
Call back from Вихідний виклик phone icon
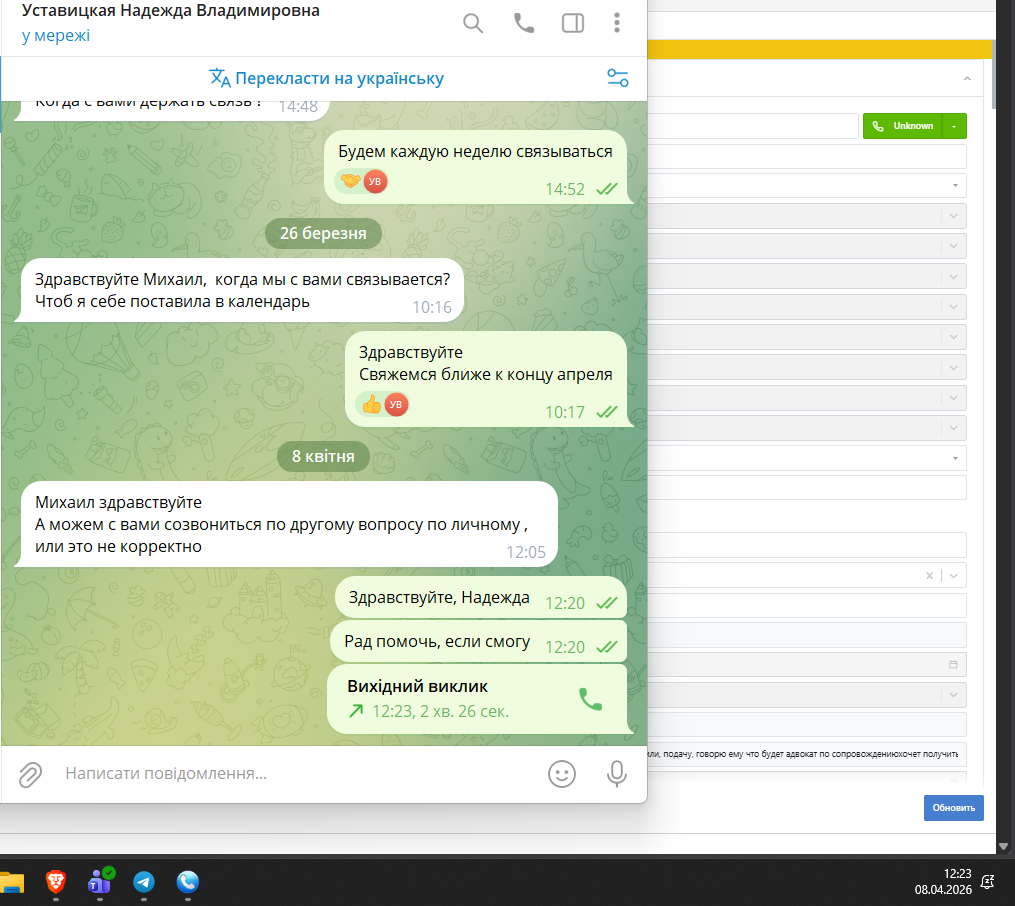pos(590,699)
